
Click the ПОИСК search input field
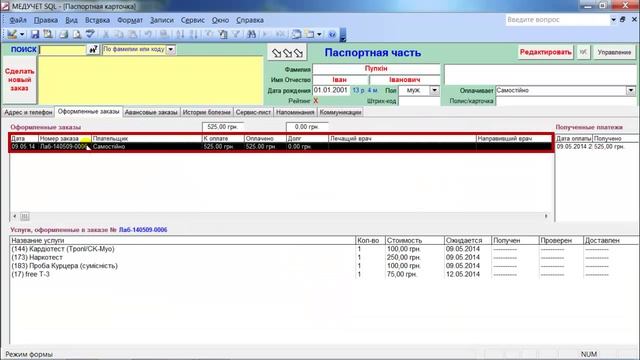tap(63, 50)
